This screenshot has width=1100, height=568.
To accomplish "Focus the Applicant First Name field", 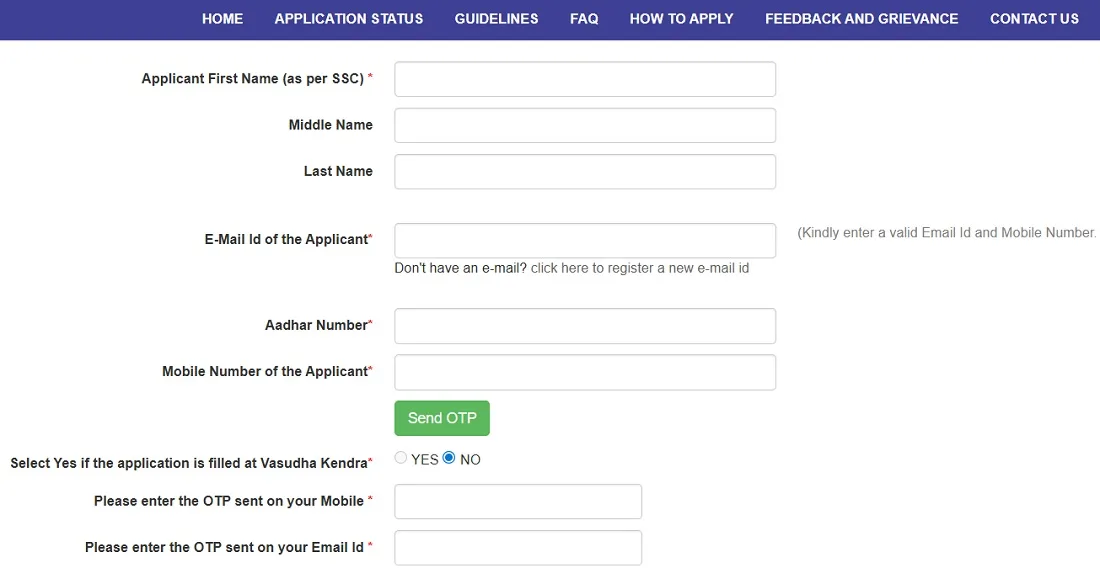I will pyautogui.click(x=585, y=79).
